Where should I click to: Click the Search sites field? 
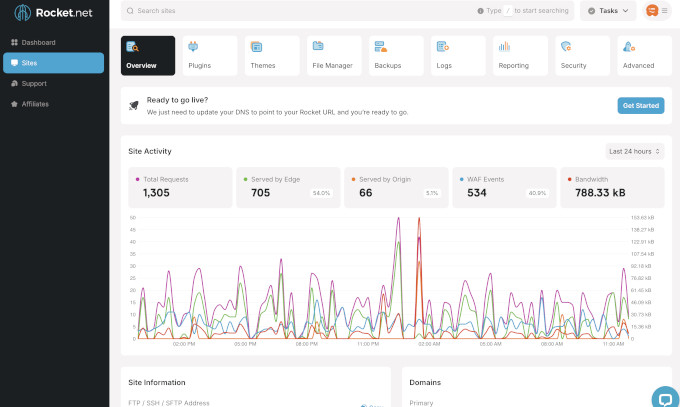(x=347, y=11)
